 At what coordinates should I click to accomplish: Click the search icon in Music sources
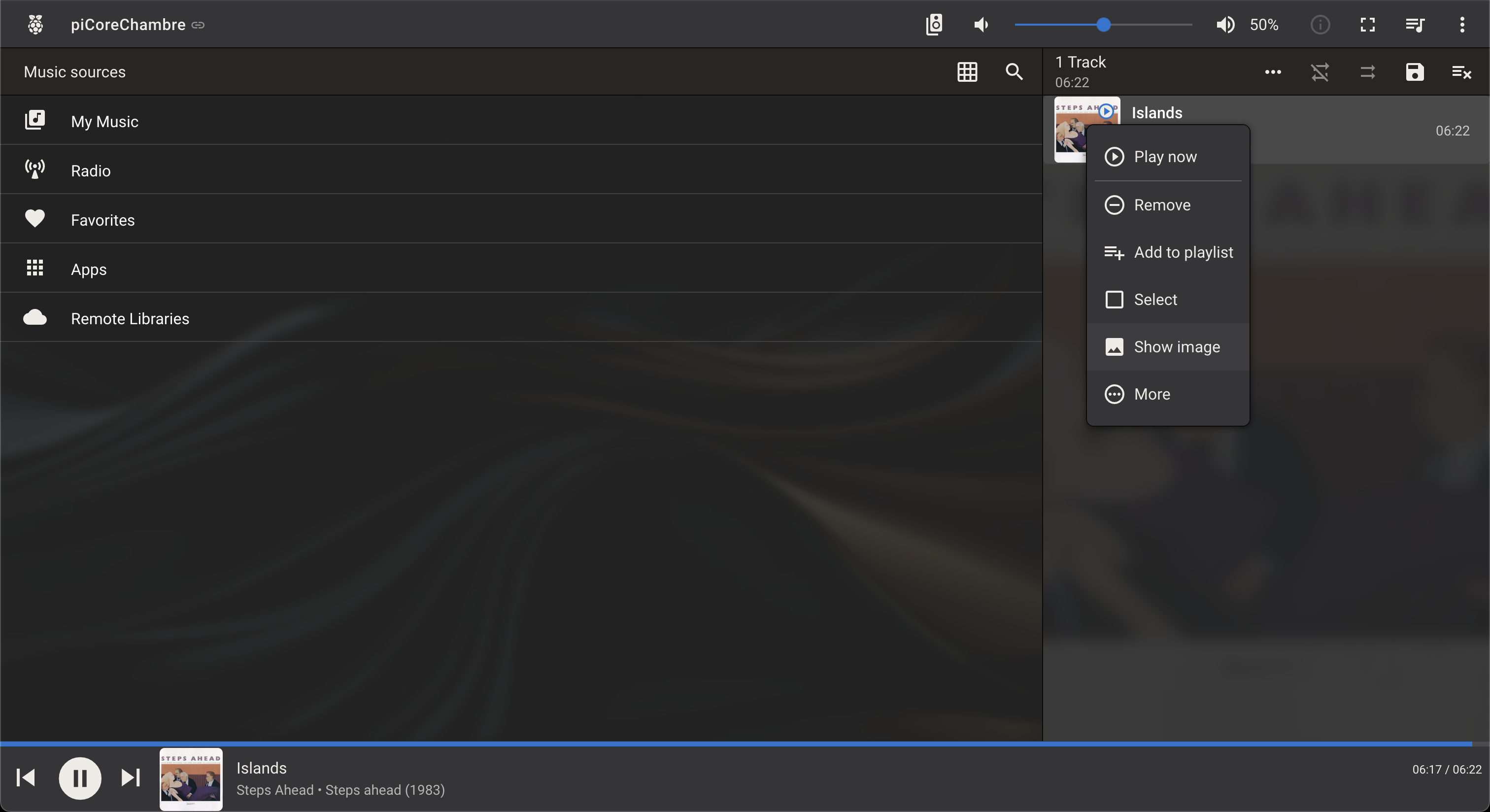(1013, 71)
